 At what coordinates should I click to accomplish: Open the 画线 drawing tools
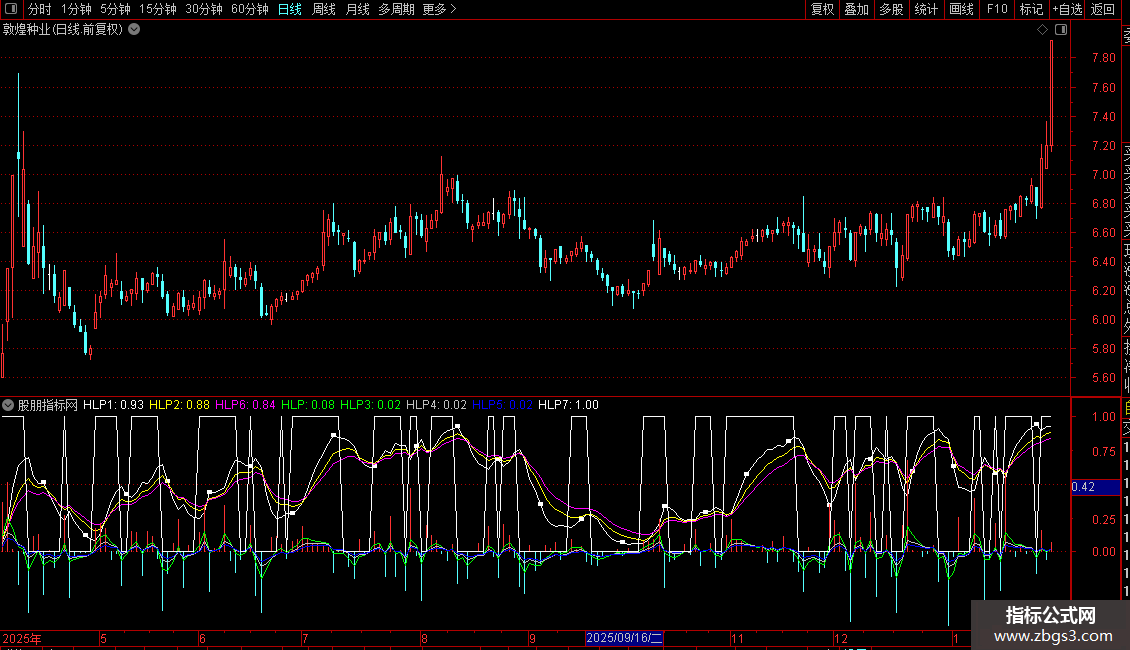[x=961, y=9]
